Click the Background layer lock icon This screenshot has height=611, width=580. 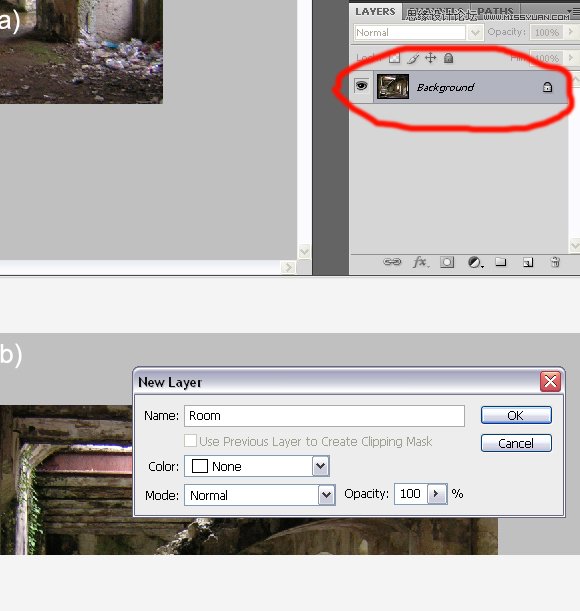548,87
